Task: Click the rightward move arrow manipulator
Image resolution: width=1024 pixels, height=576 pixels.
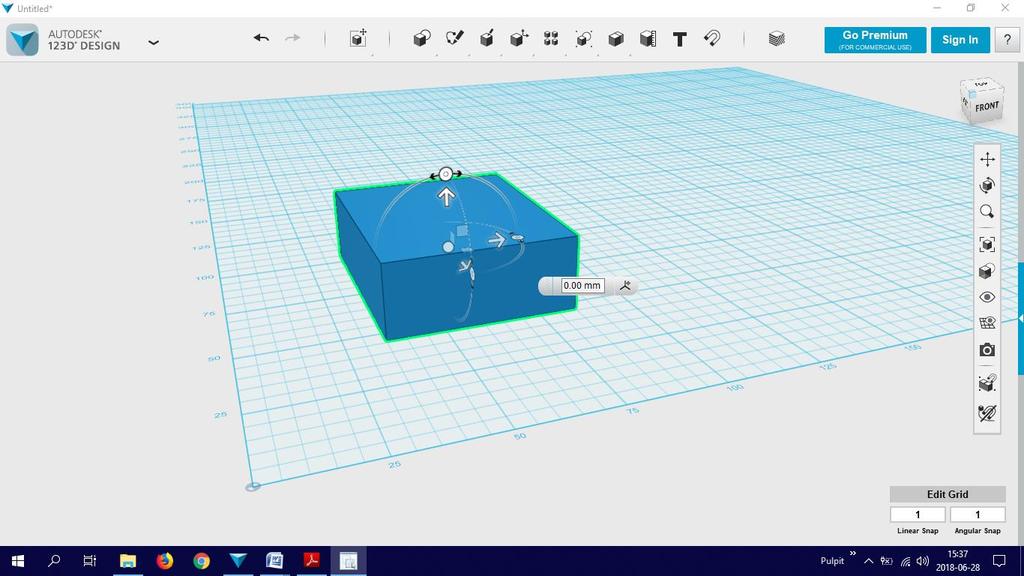Action: 497,240
